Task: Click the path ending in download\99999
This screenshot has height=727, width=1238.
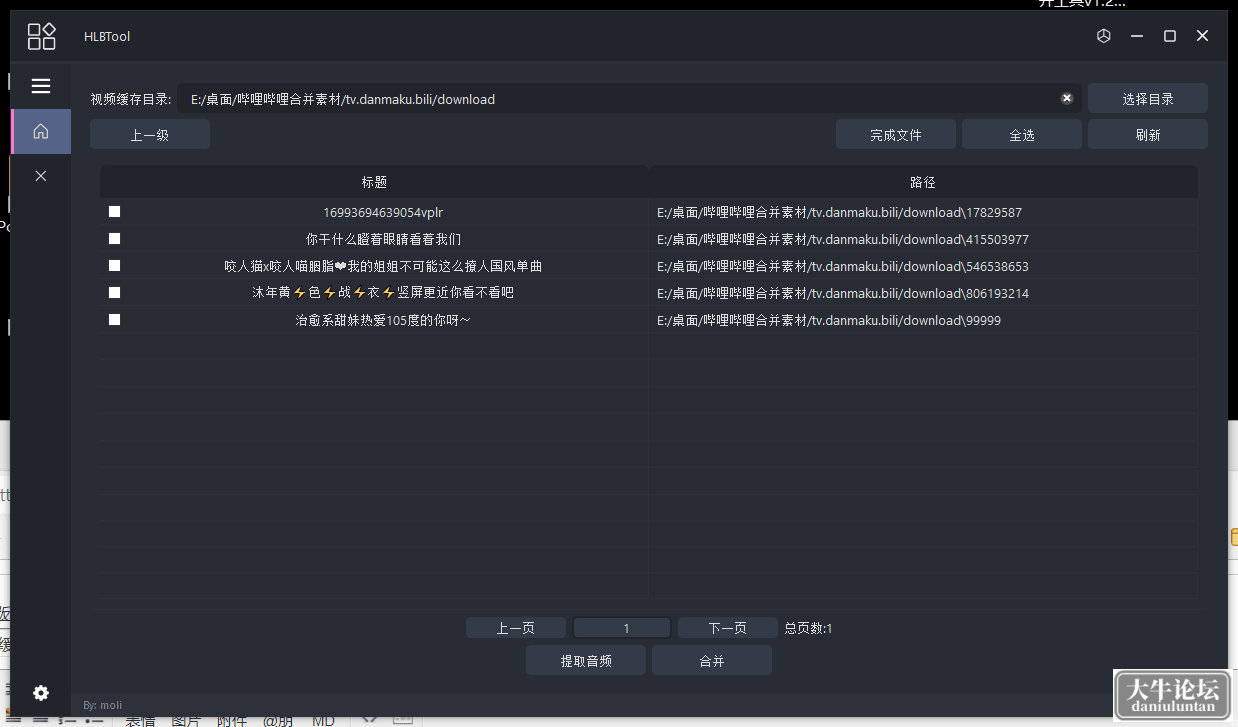Action: pyautogui.click(x=829, y=321)
